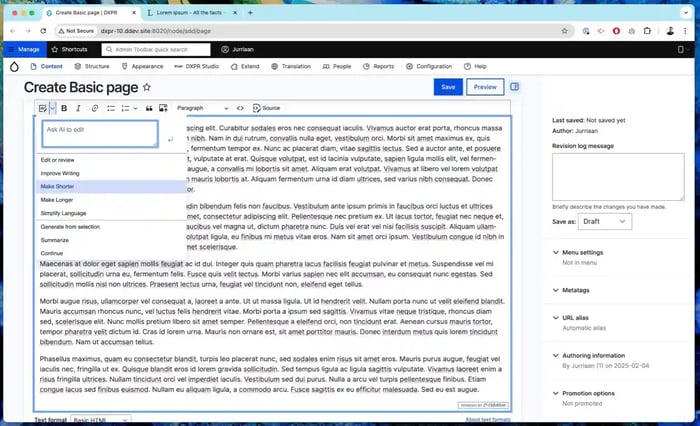
Task: Expand the Metatags section
Action: 571,290
